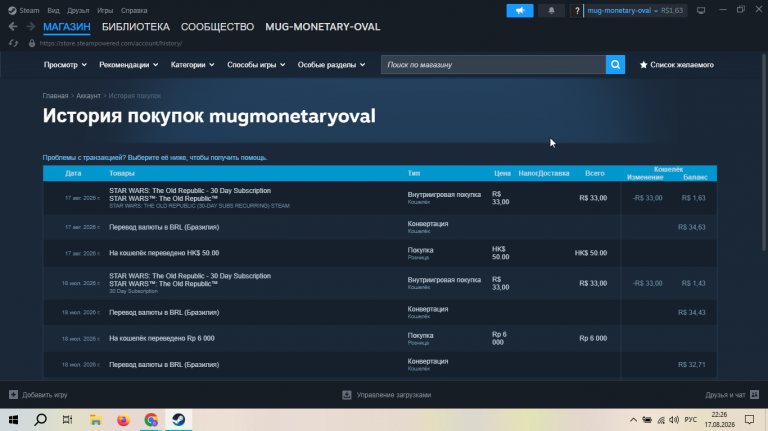768x431 pixels.
Task: Open the announcements megaphone button
Action: pyautogui.click(x=520, y=10)
